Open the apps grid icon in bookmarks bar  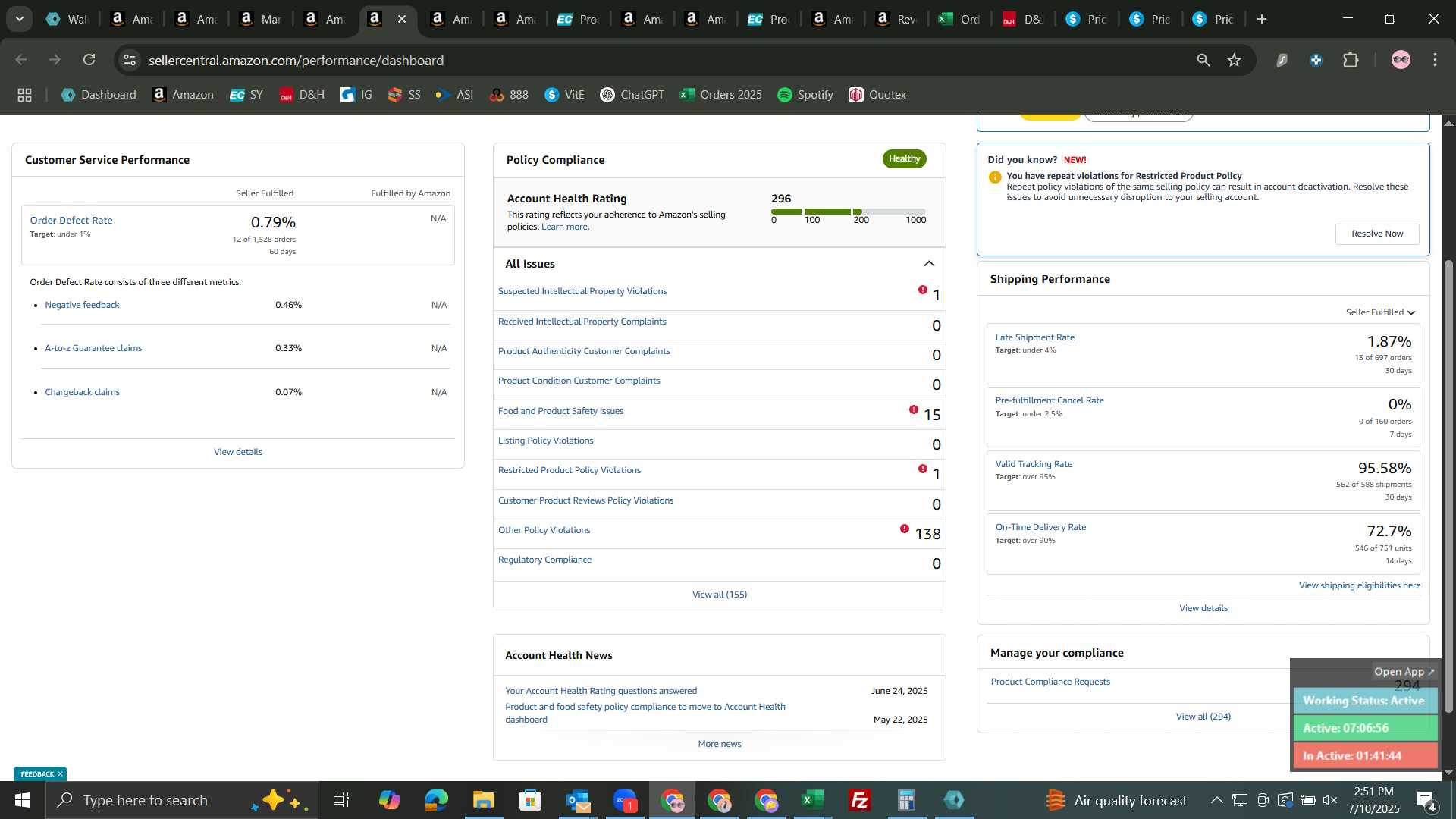[x=25, y=95]
